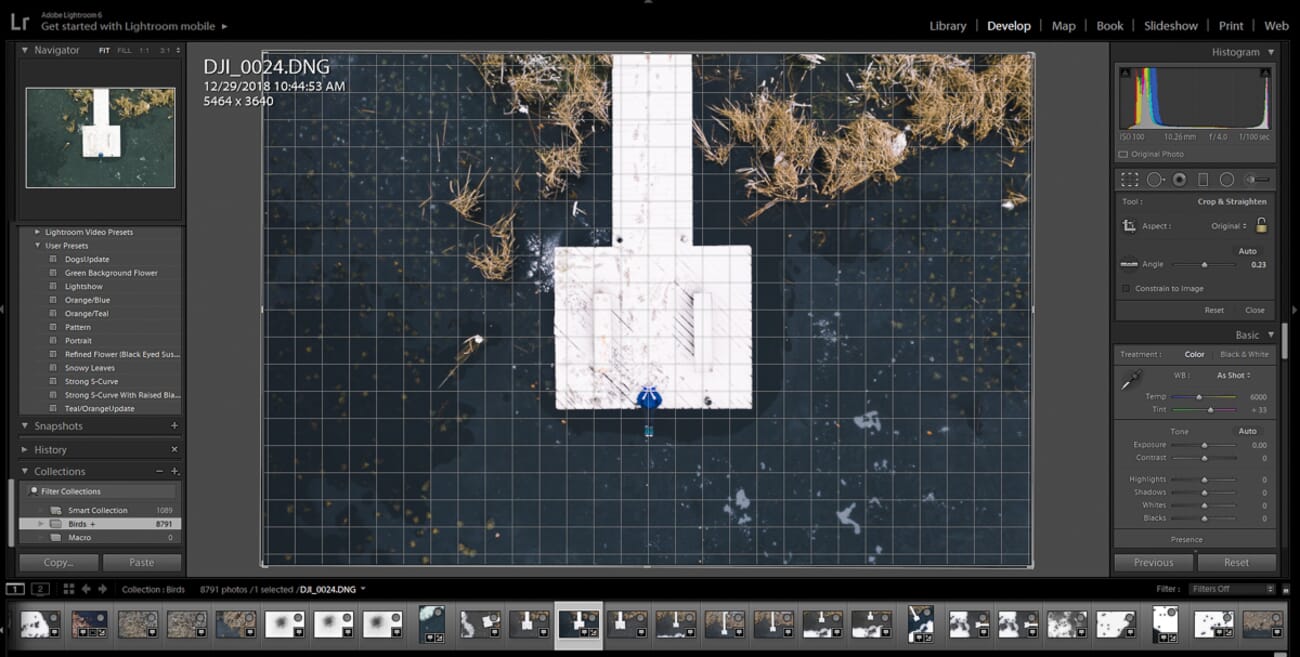The image size is (1300, 657).
Task: Click the Crop & Straighten frame icon
Action: tap(1130, 225)
